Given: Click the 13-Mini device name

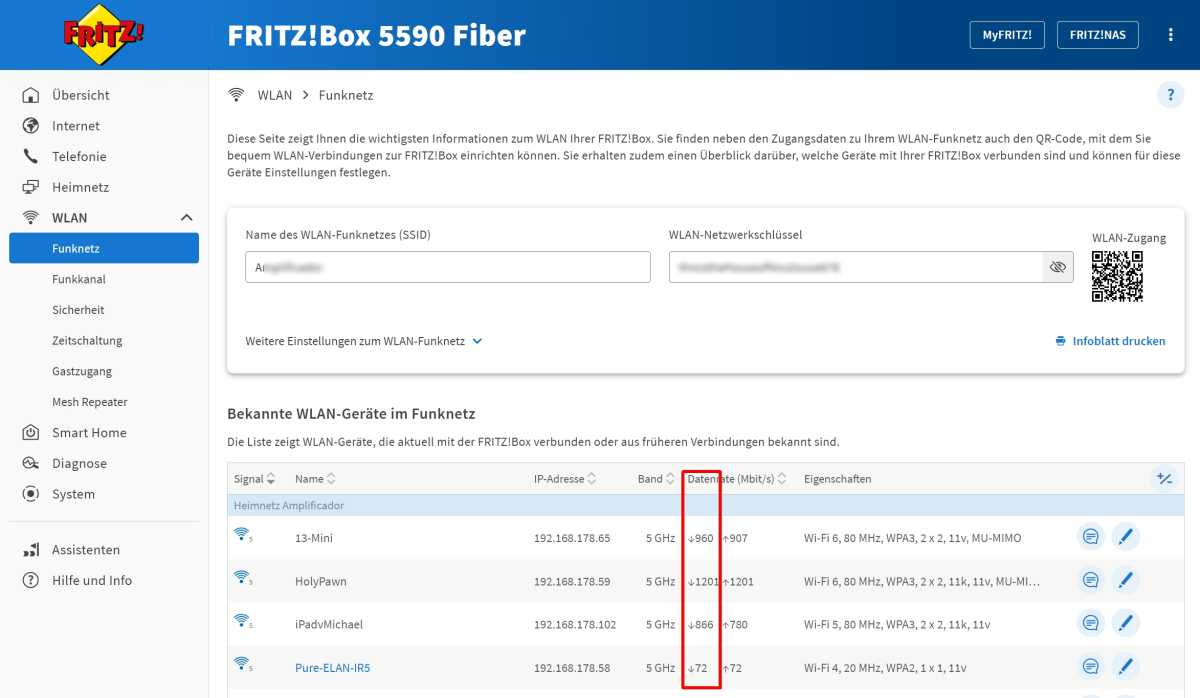Looking at the screenshot, I should [x=314, y=538].
